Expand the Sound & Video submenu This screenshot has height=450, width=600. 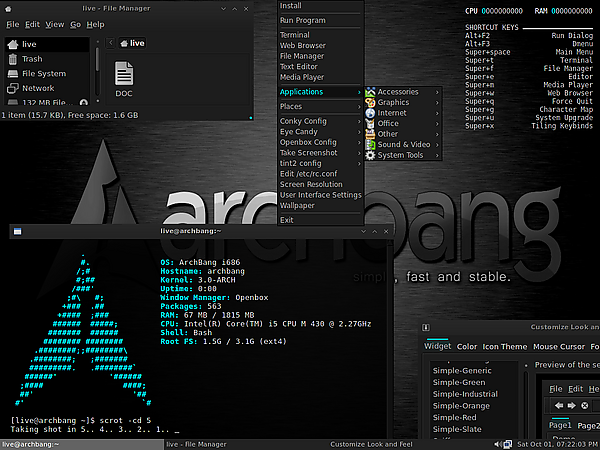coord(405,145)
